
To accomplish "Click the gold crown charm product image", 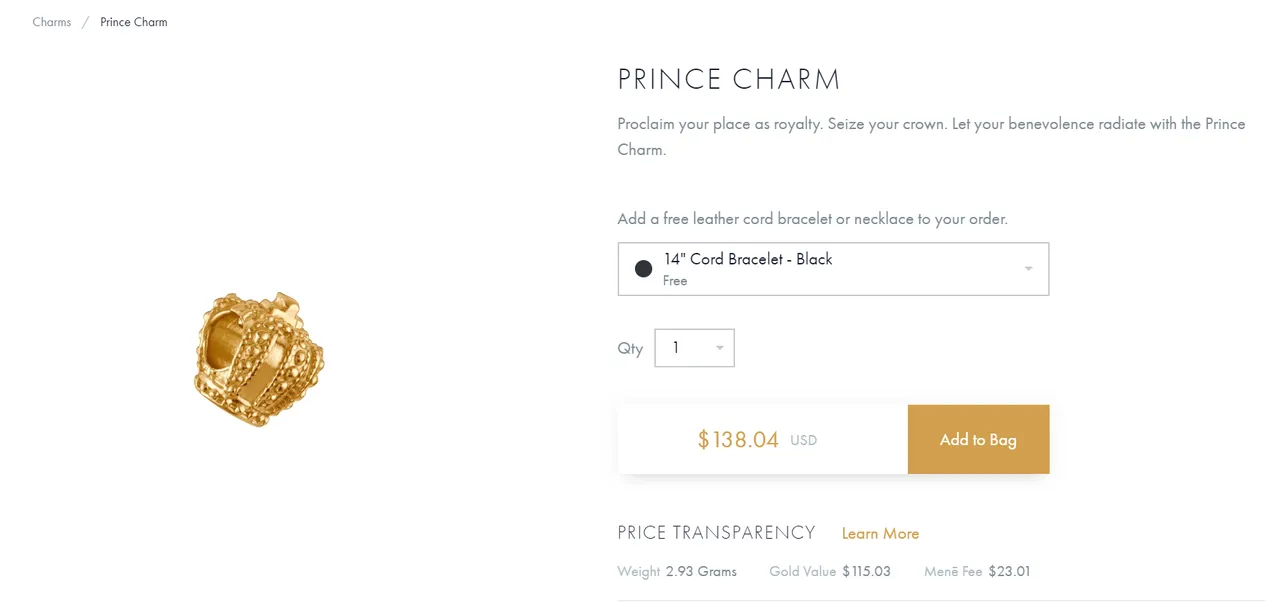I will point(259,359).
